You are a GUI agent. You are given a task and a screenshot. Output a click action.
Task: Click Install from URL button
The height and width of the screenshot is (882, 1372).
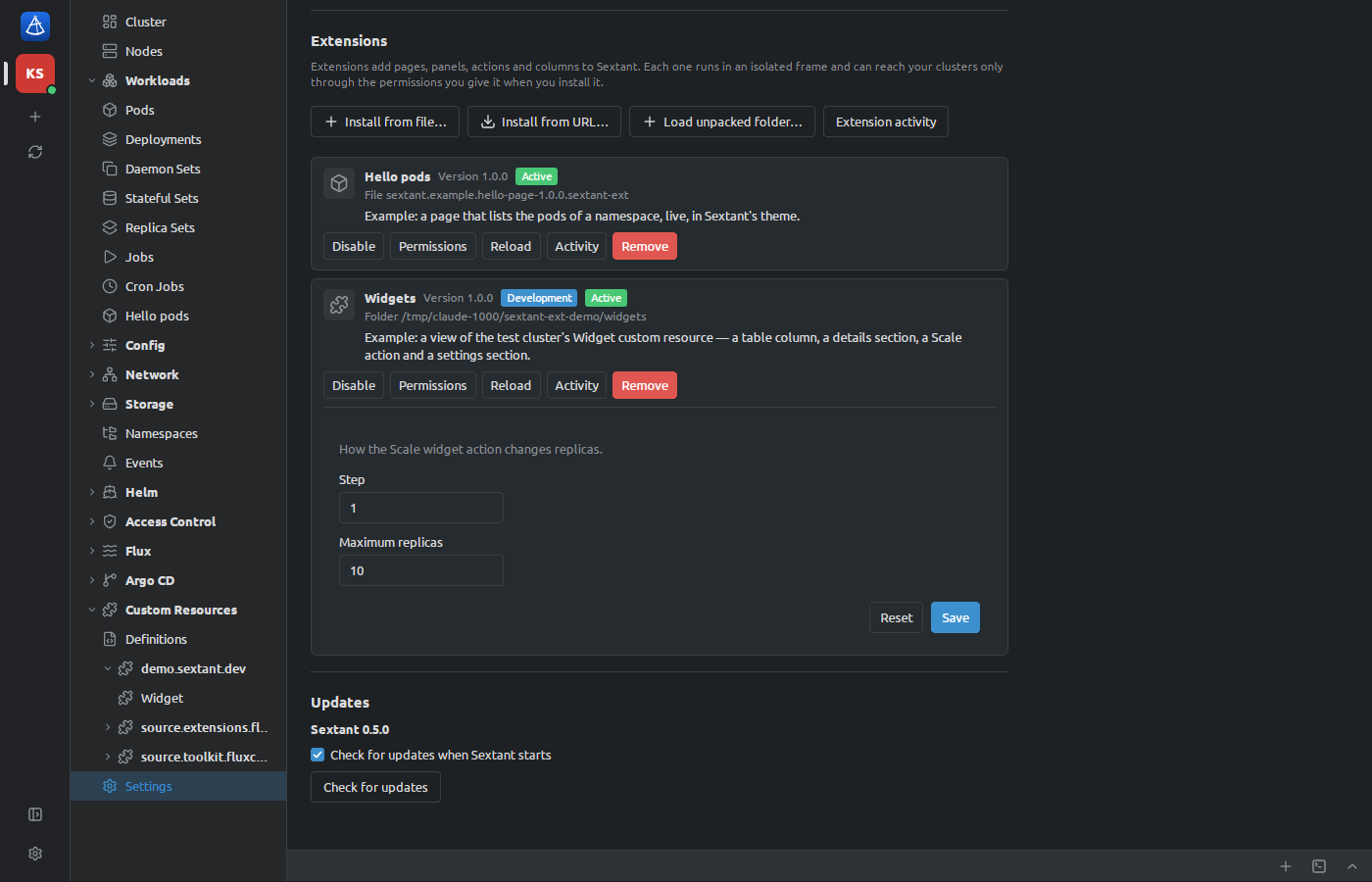click(544, 122)
